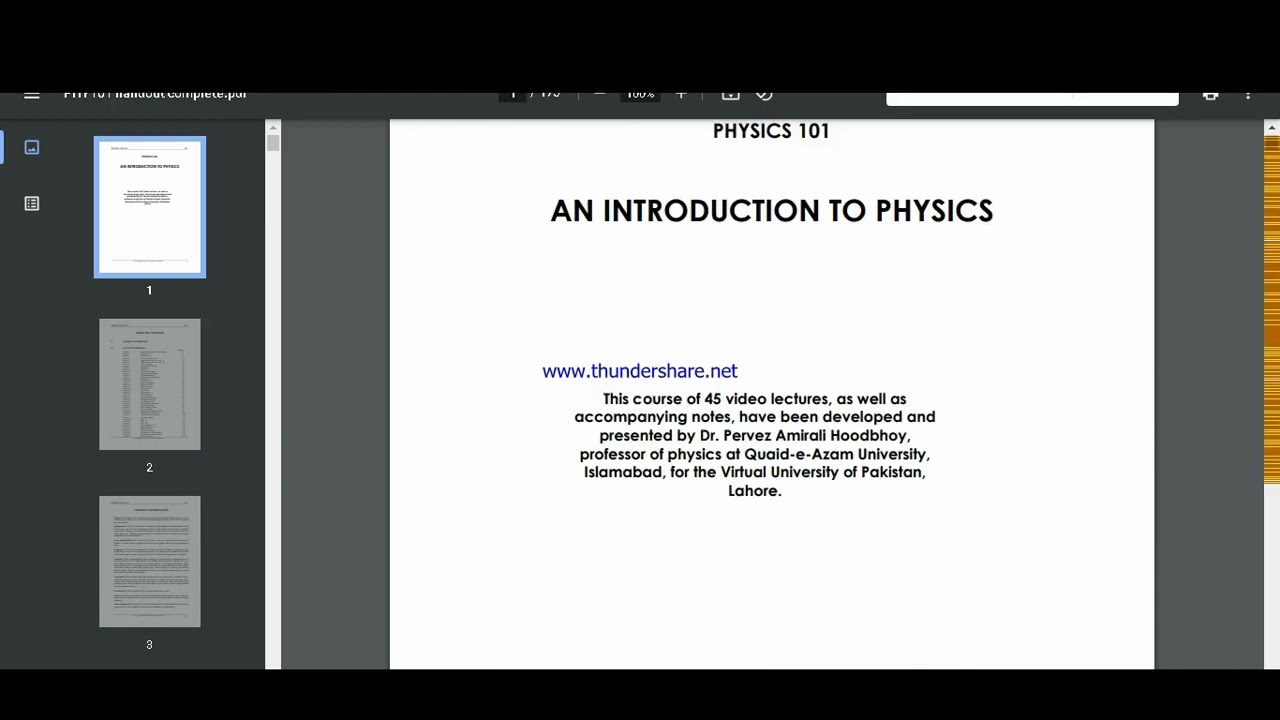The width and height of the screenshot is (1280, 720).
Task: Open the www.thundershare.net link
Action: click(640, 371)
